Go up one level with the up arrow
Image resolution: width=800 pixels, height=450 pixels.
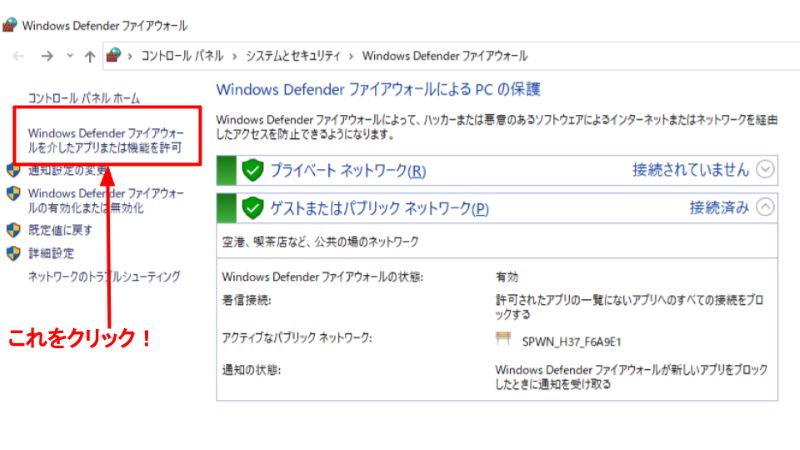(90, 56)
